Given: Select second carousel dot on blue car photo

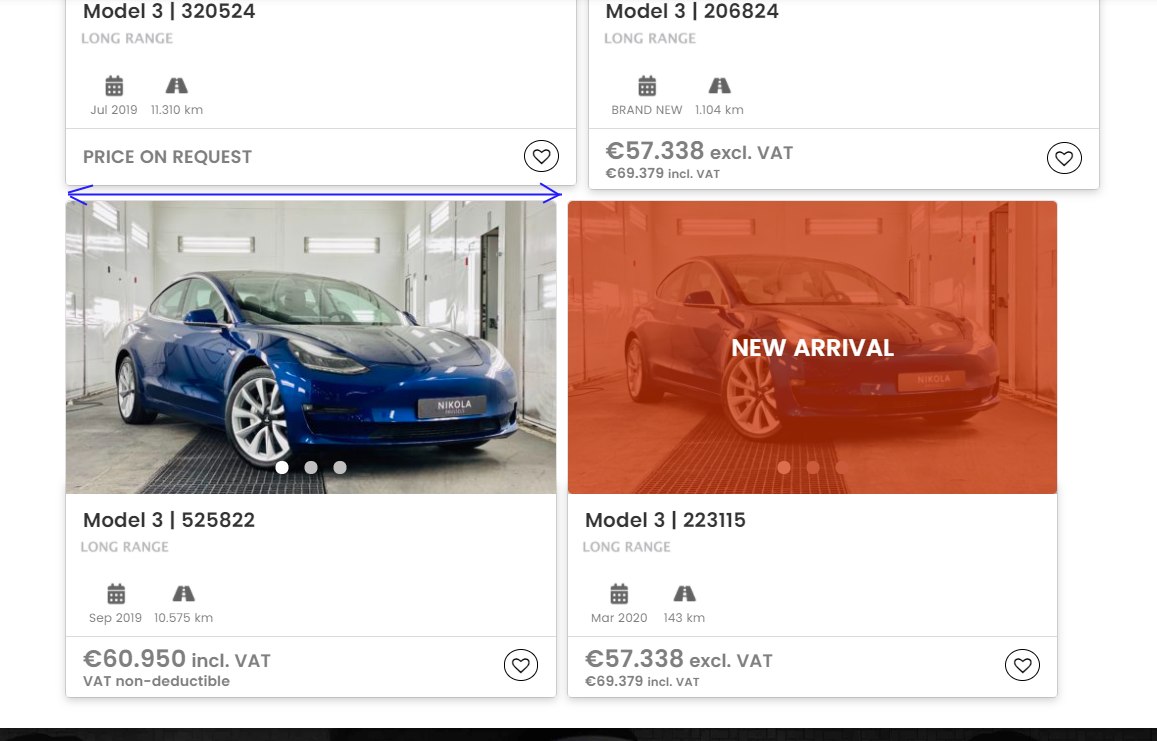Looking at the screenshot, I should (311, 467).
